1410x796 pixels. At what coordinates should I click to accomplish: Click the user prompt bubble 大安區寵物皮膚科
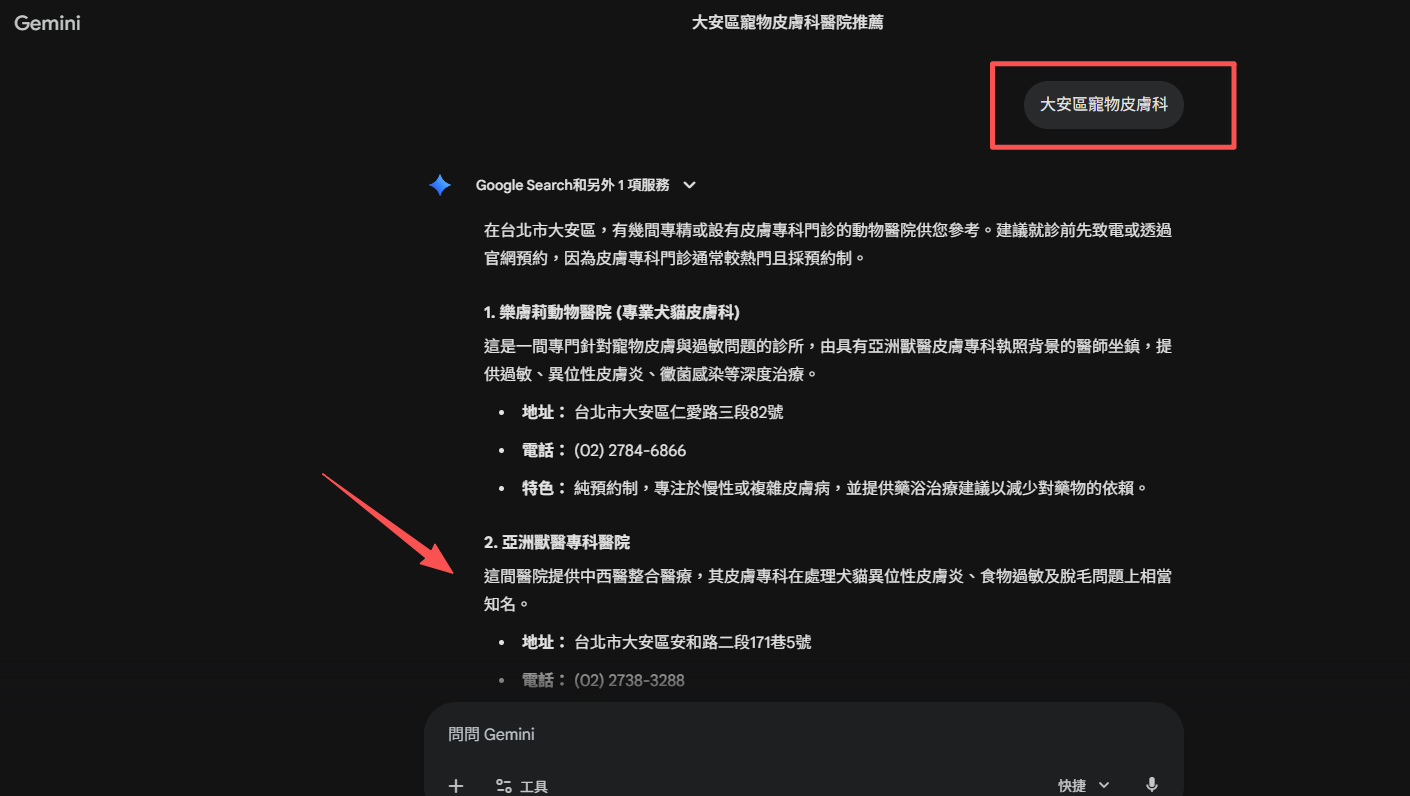coord(1104,104)
